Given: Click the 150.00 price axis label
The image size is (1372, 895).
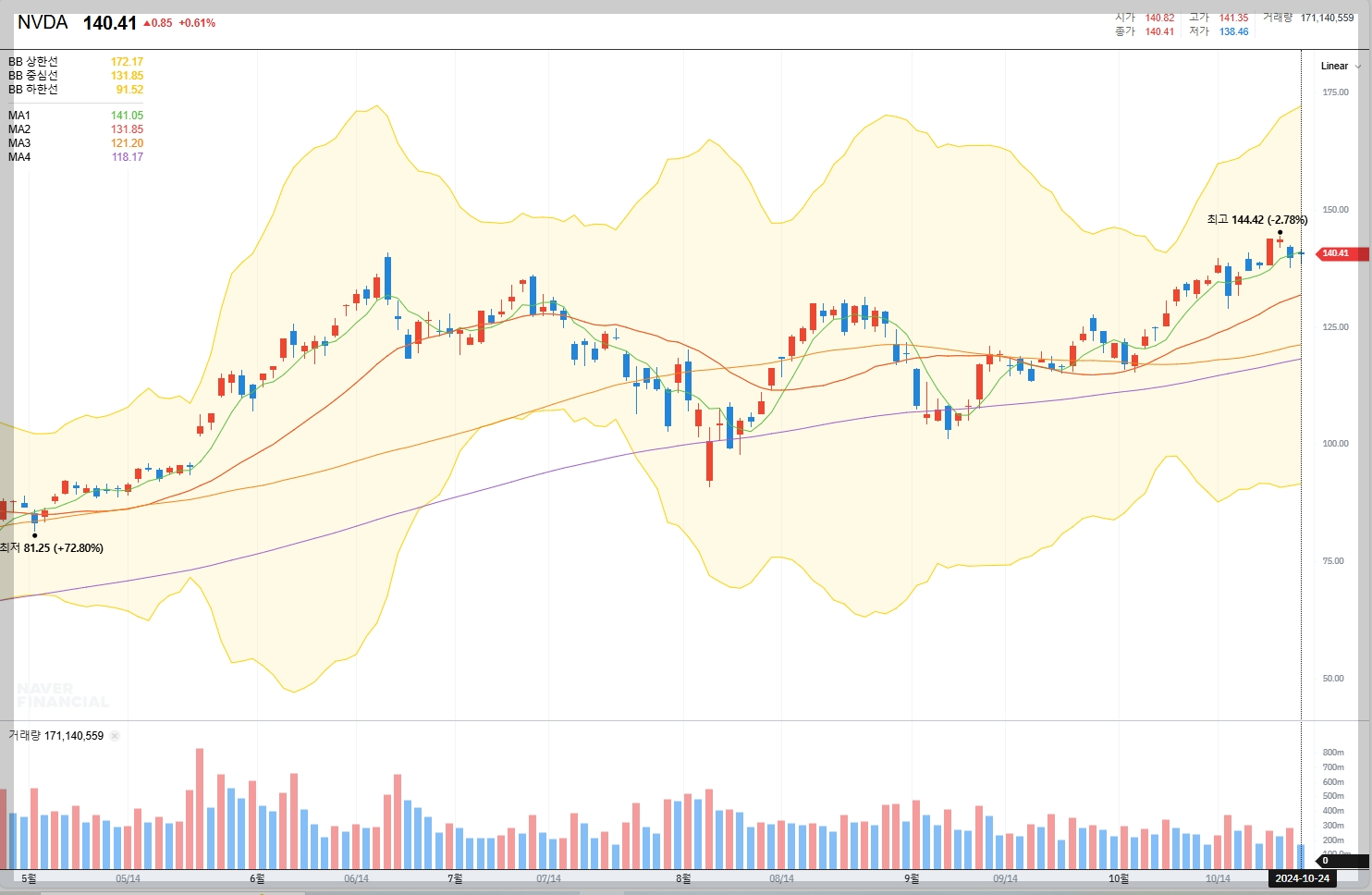Looking at the screenshot, I should (x=1335, y=210).
